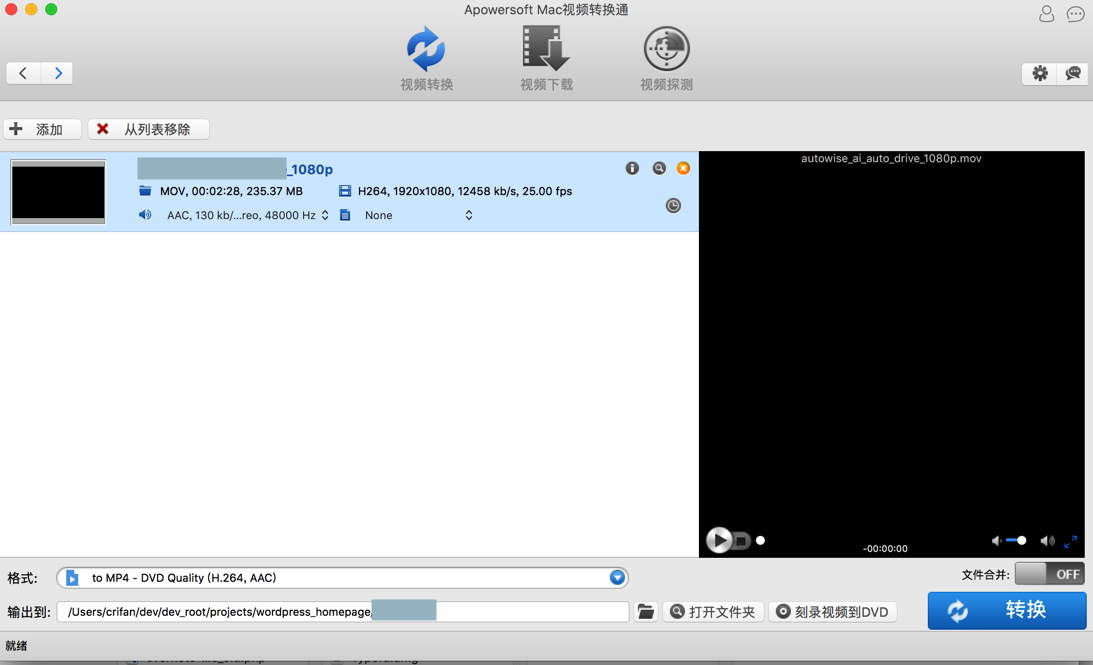The height and width of the screenshot is (665, 1093).
Task: Click 从列表移除 button
Action: coord(148,129)
